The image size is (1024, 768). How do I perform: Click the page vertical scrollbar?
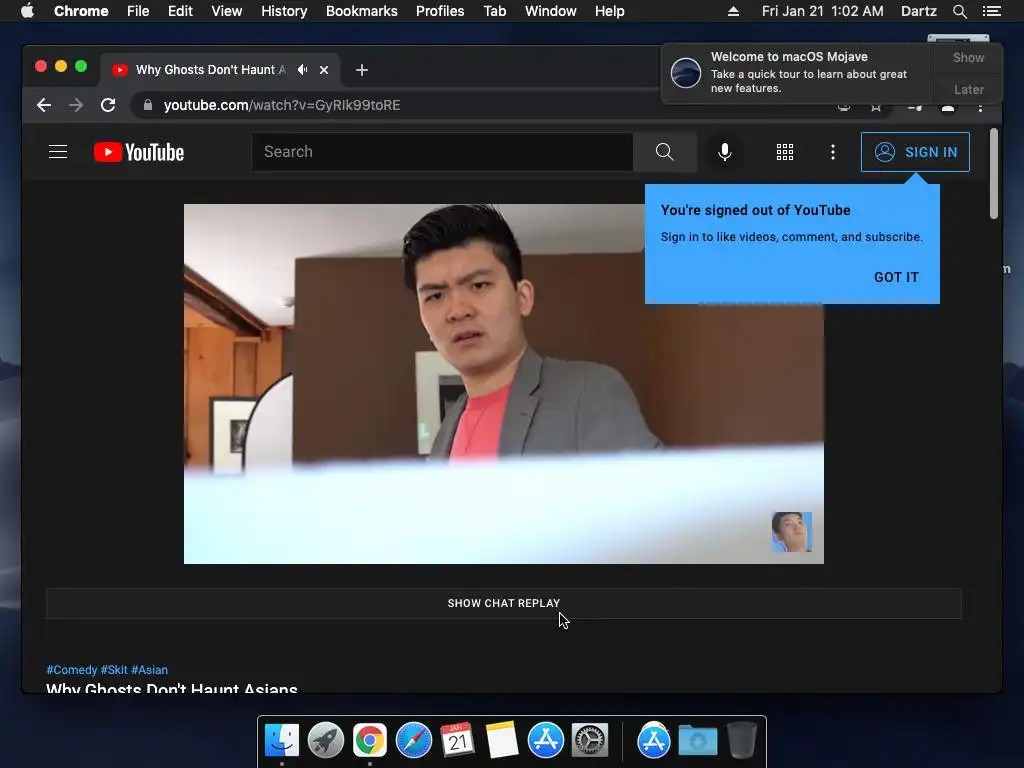point(994,174)
